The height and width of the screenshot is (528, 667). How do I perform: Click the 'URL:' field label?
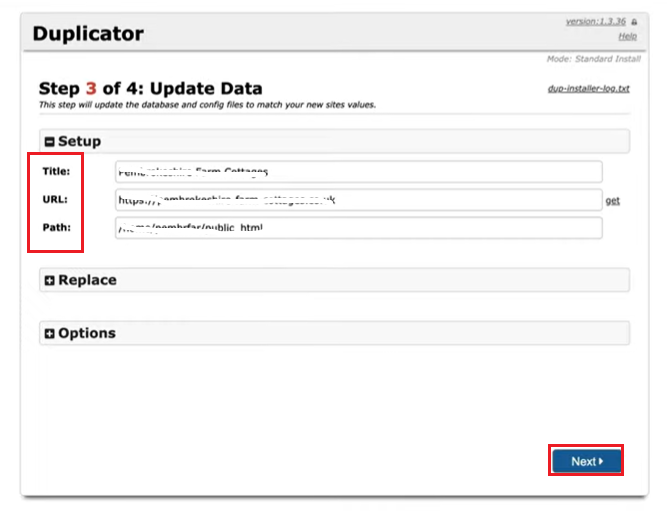[55, 199]
